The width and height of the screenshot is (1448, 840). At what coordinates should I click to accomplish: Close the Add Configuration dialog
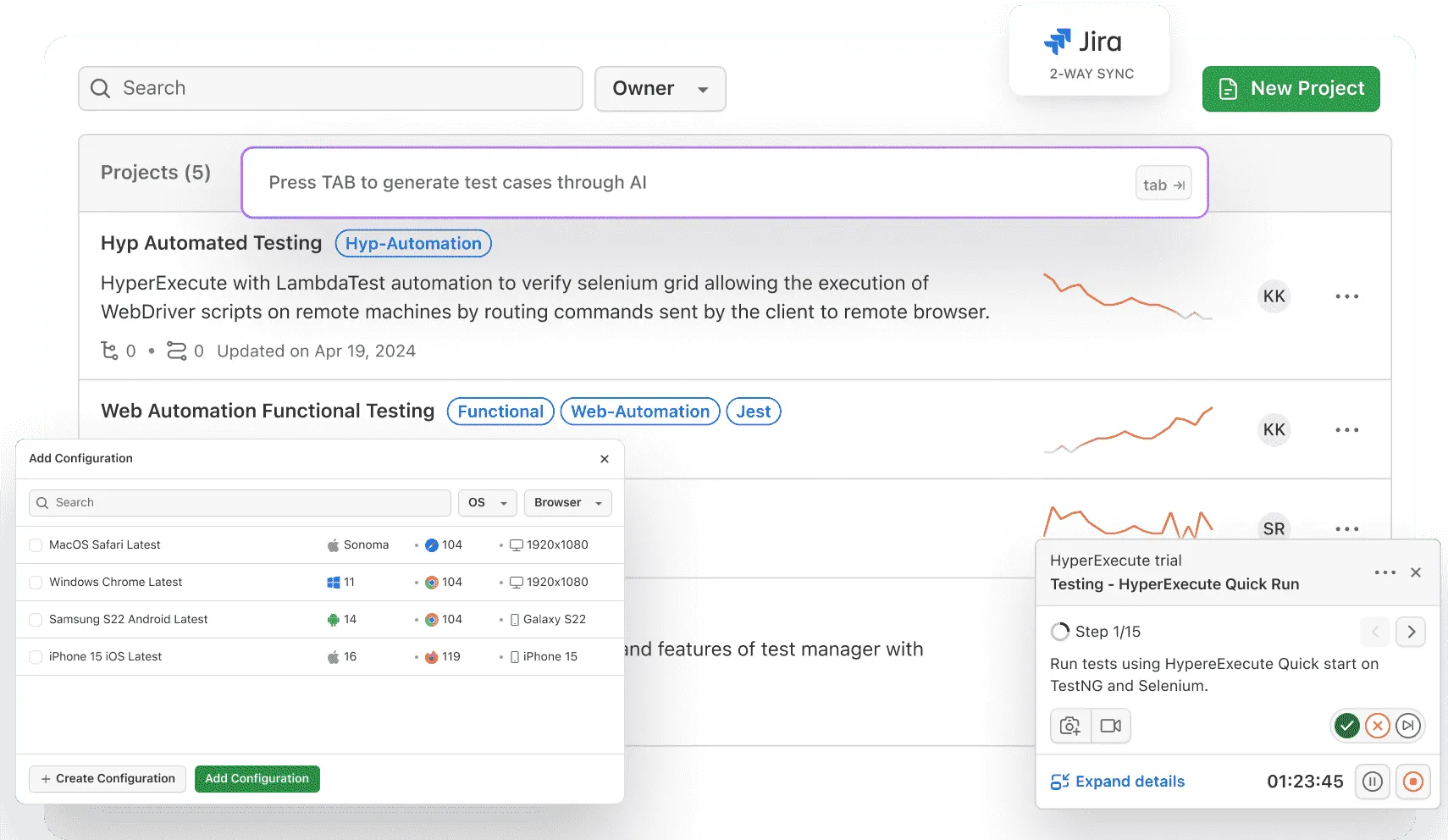605,459
